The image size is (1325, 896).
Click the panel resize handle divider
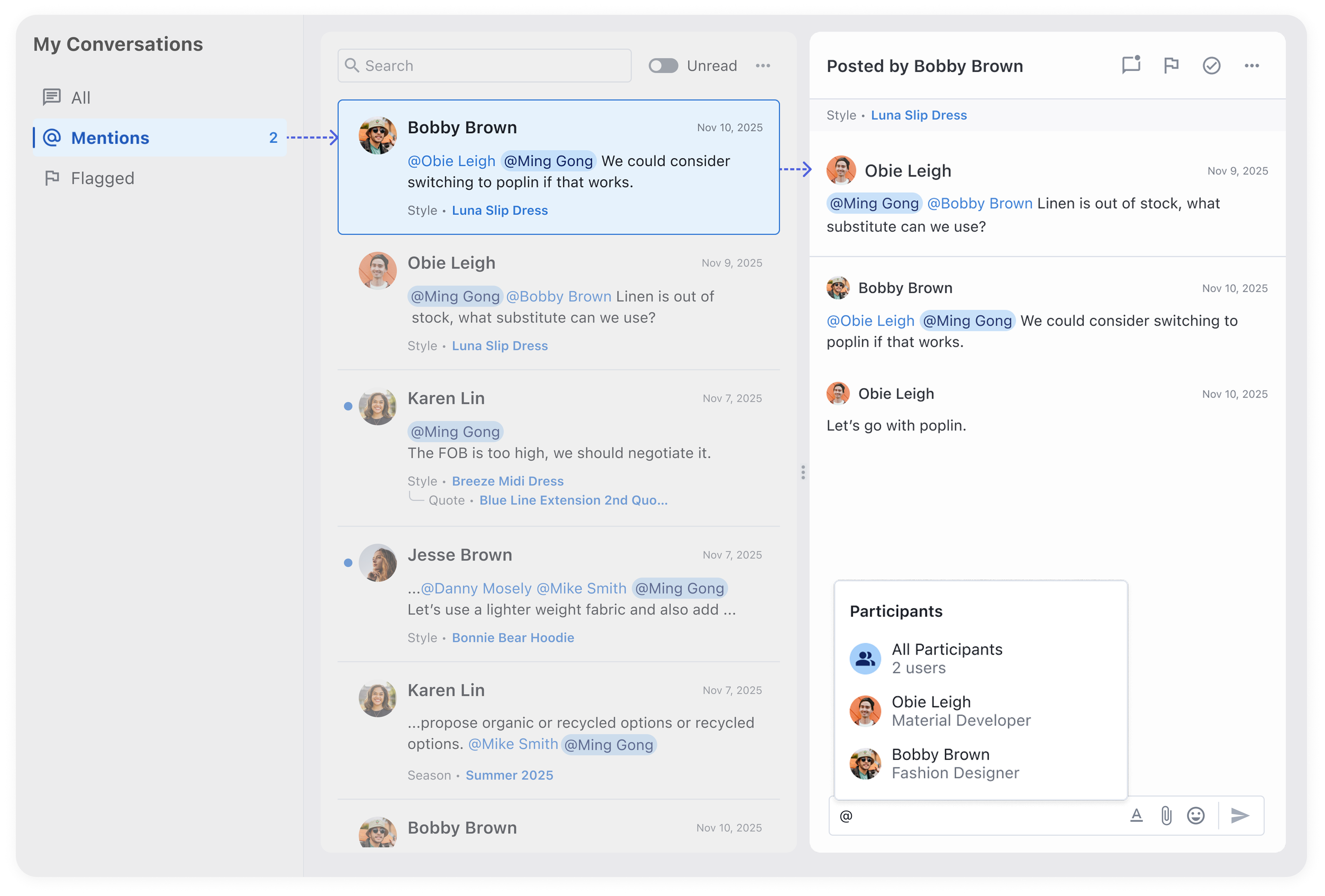point(803,472)
